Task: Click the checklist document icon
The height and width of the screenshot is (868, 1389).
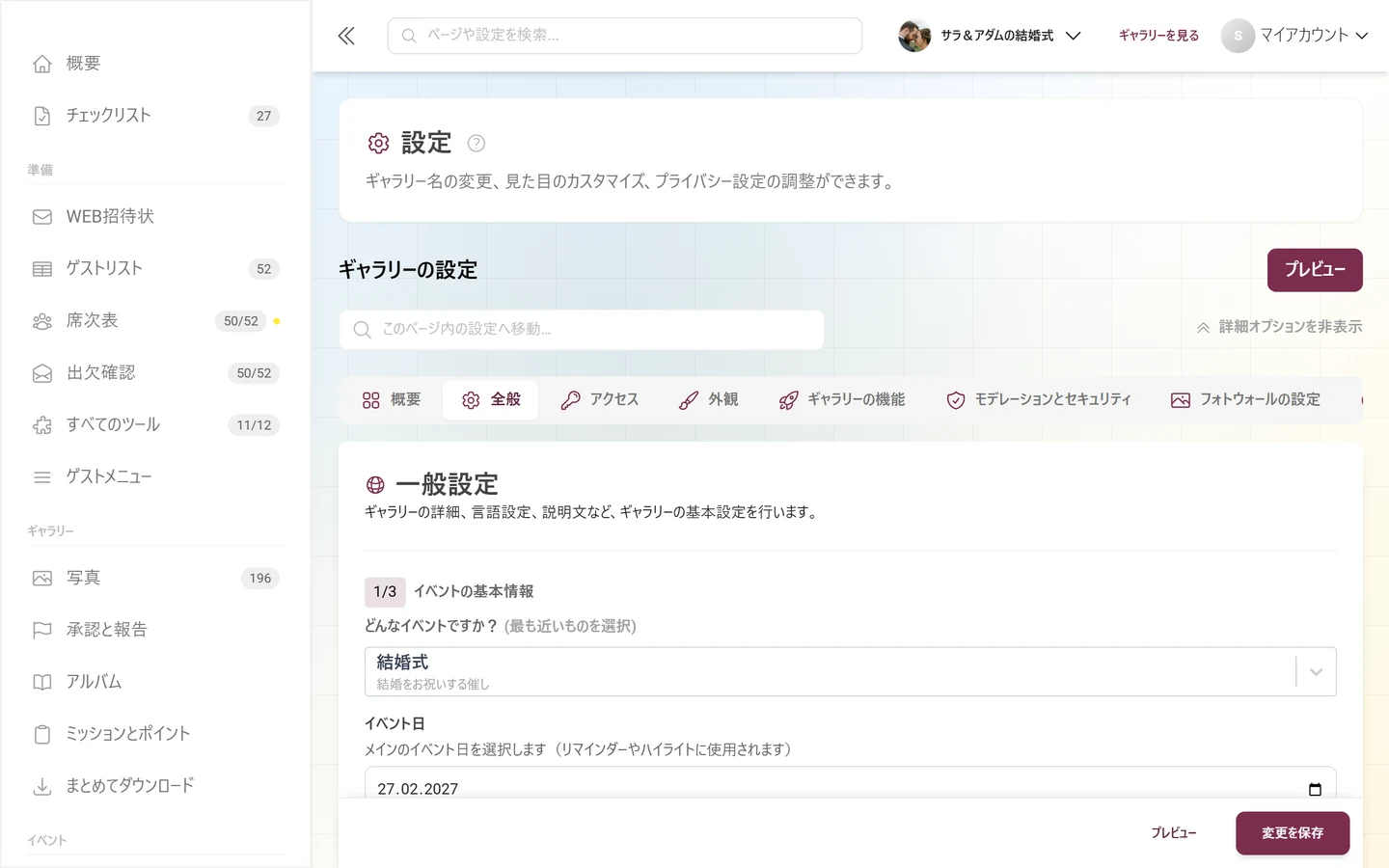Action: click(42, 116)
